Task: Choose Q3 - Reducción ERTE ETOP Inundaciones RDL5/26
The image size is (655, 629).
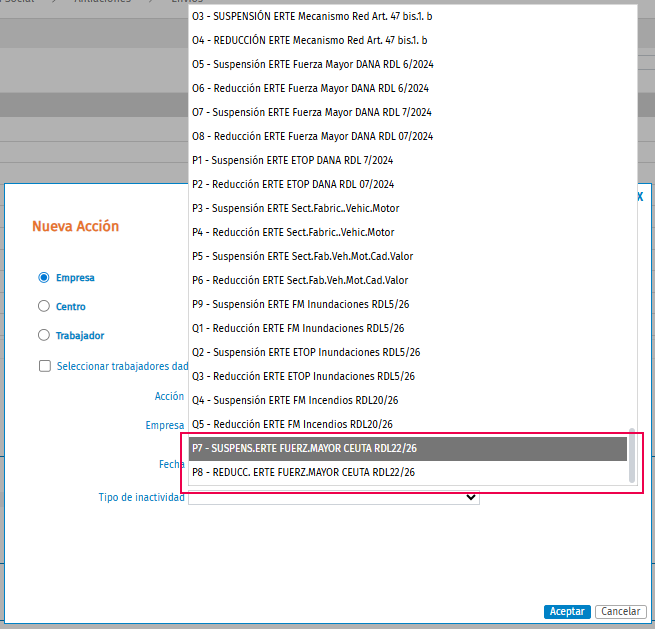Action: (x=408, y=377)
